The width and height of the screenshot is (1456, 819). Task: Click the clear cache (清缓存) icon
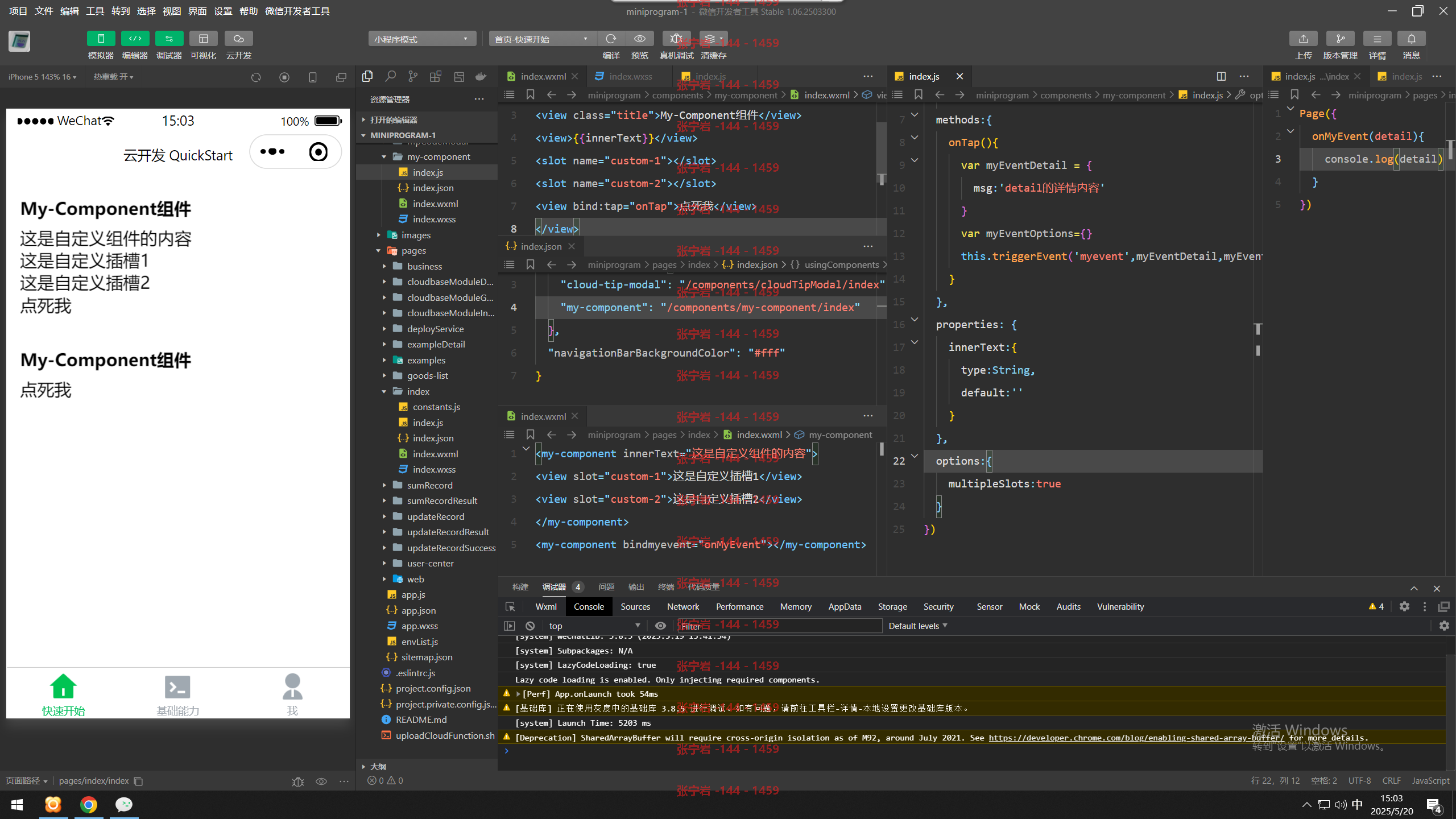tap(713, 39)
